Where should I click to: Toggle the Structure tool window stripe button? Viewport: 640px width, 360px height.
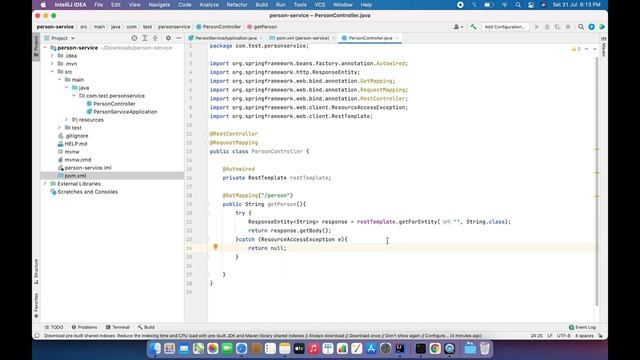tap(36, 272)
